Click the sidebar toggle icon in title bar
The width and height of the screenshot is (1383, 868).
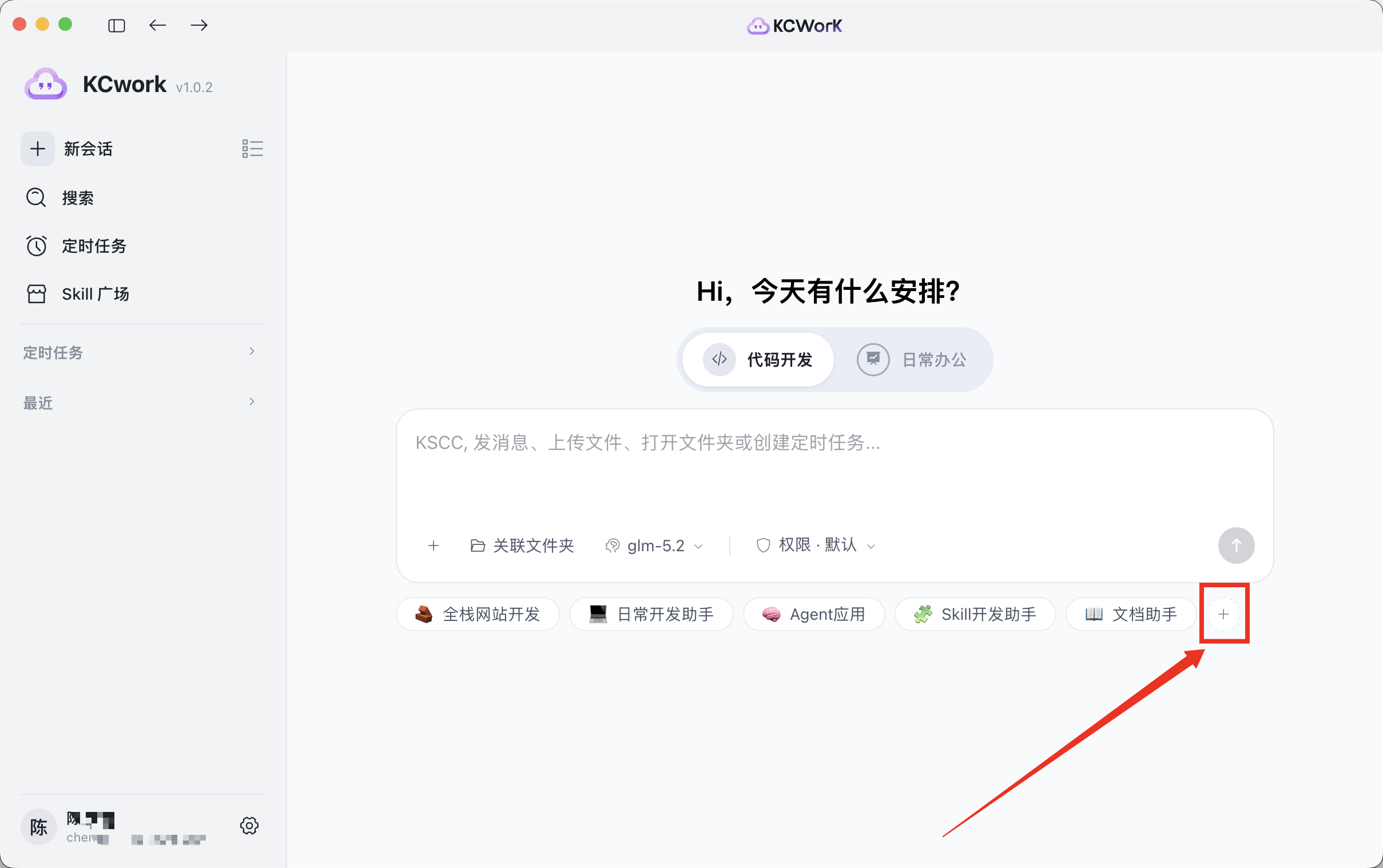point(117,25)
